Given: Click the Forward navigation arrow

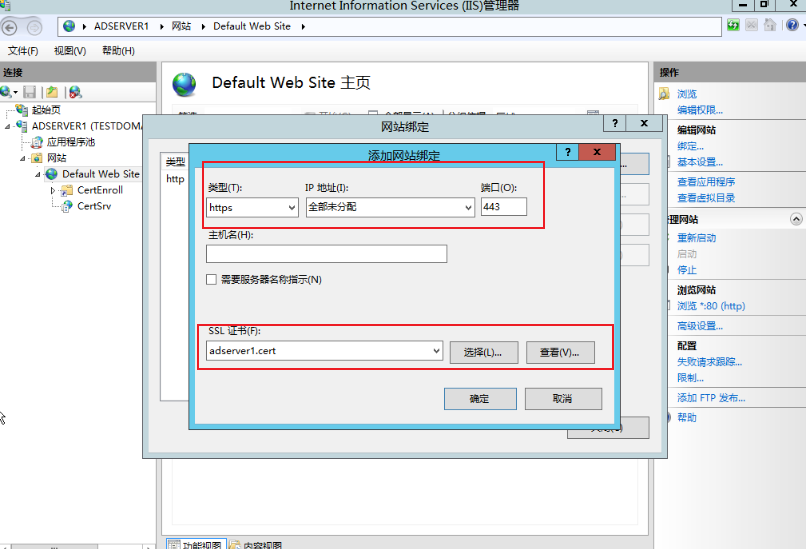Looking at the screenshot, I should (34, 27).
